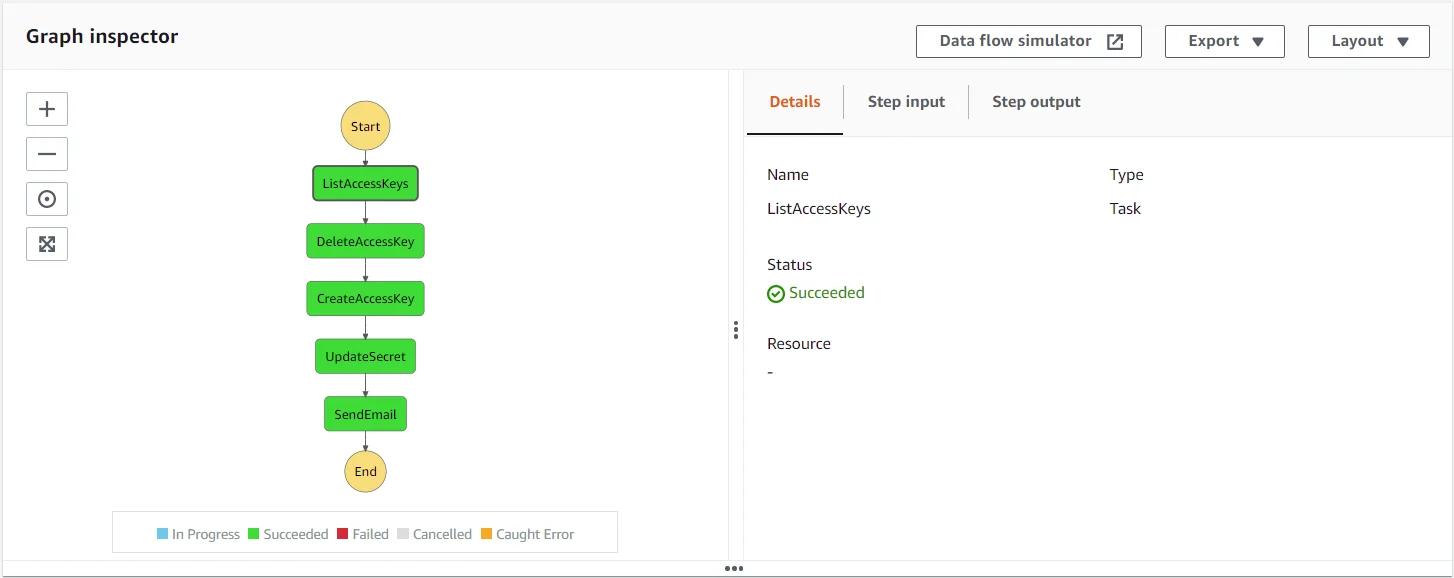The height and width of the screenshot is (578, 1454).
Task: Open Data flow simulator via external link icon
Action: click(x=1117, y=41)
